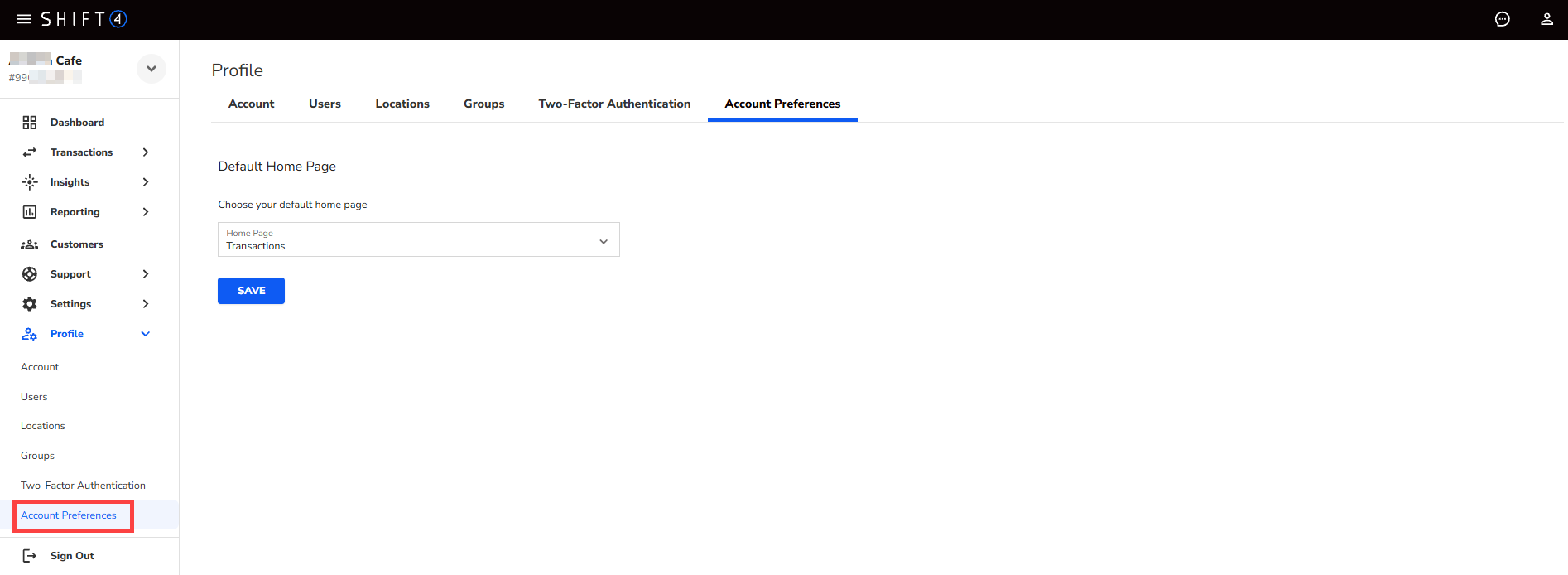Select Groups in the sidebar submenu

[37, 456]
